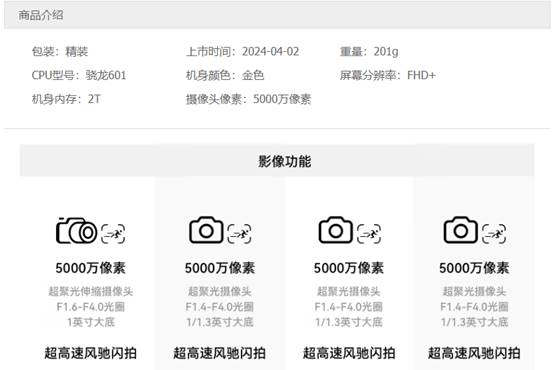Select the 包装：精装 specification
Screen dimensions: 554x370
[60, 52]
